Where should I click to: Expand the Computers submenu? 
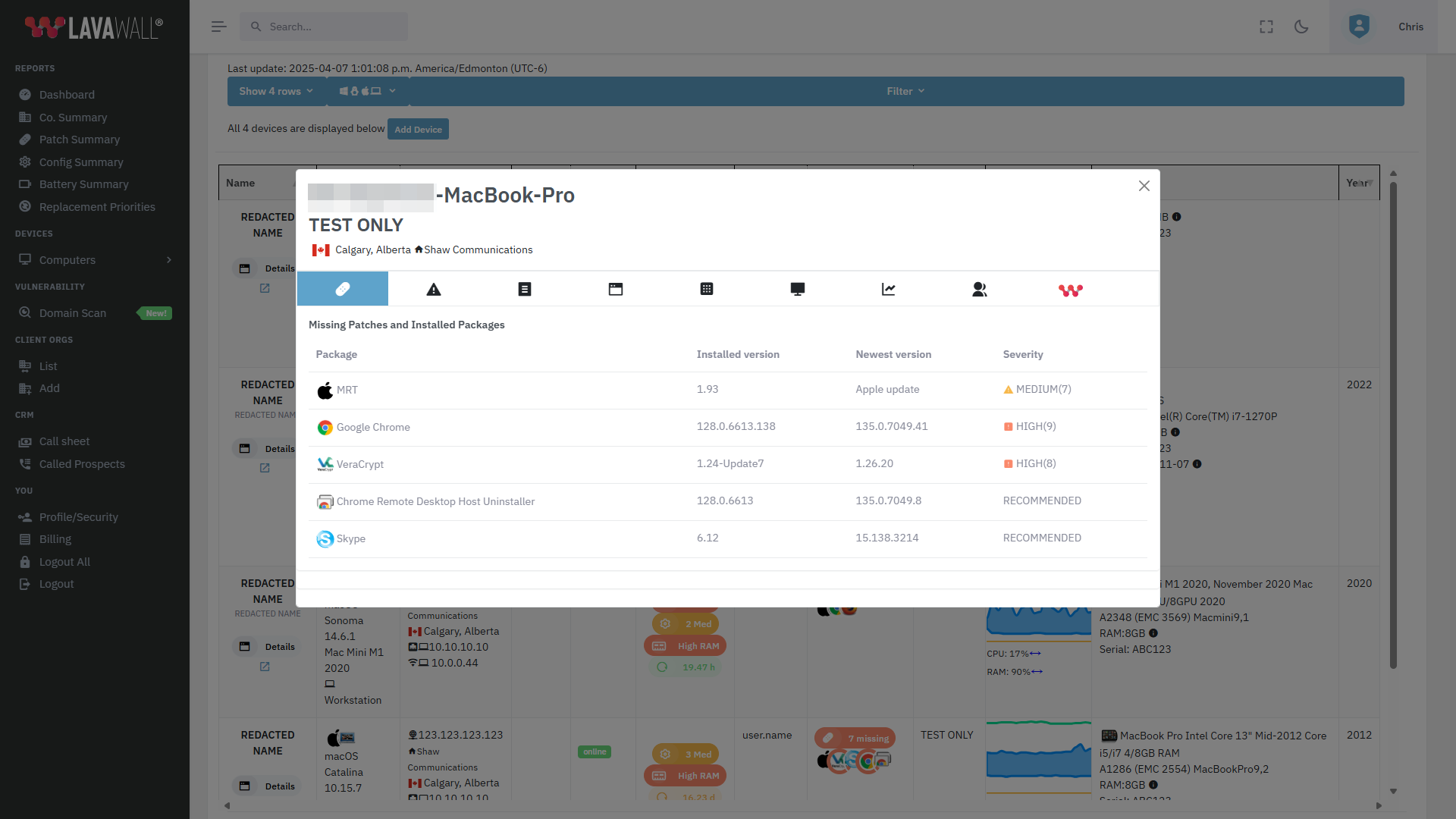click(x=95, y=260)
